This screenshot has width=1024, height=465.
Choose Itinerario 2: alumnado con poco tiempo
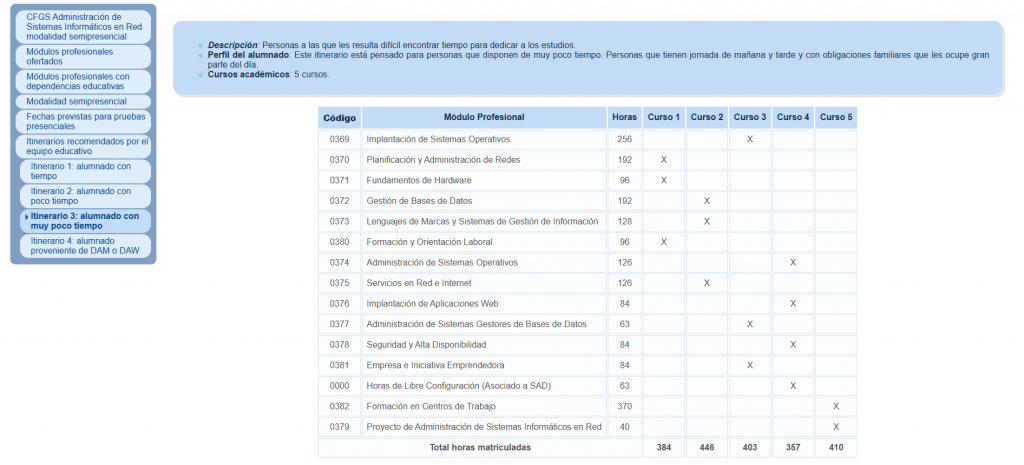(86, 196)
